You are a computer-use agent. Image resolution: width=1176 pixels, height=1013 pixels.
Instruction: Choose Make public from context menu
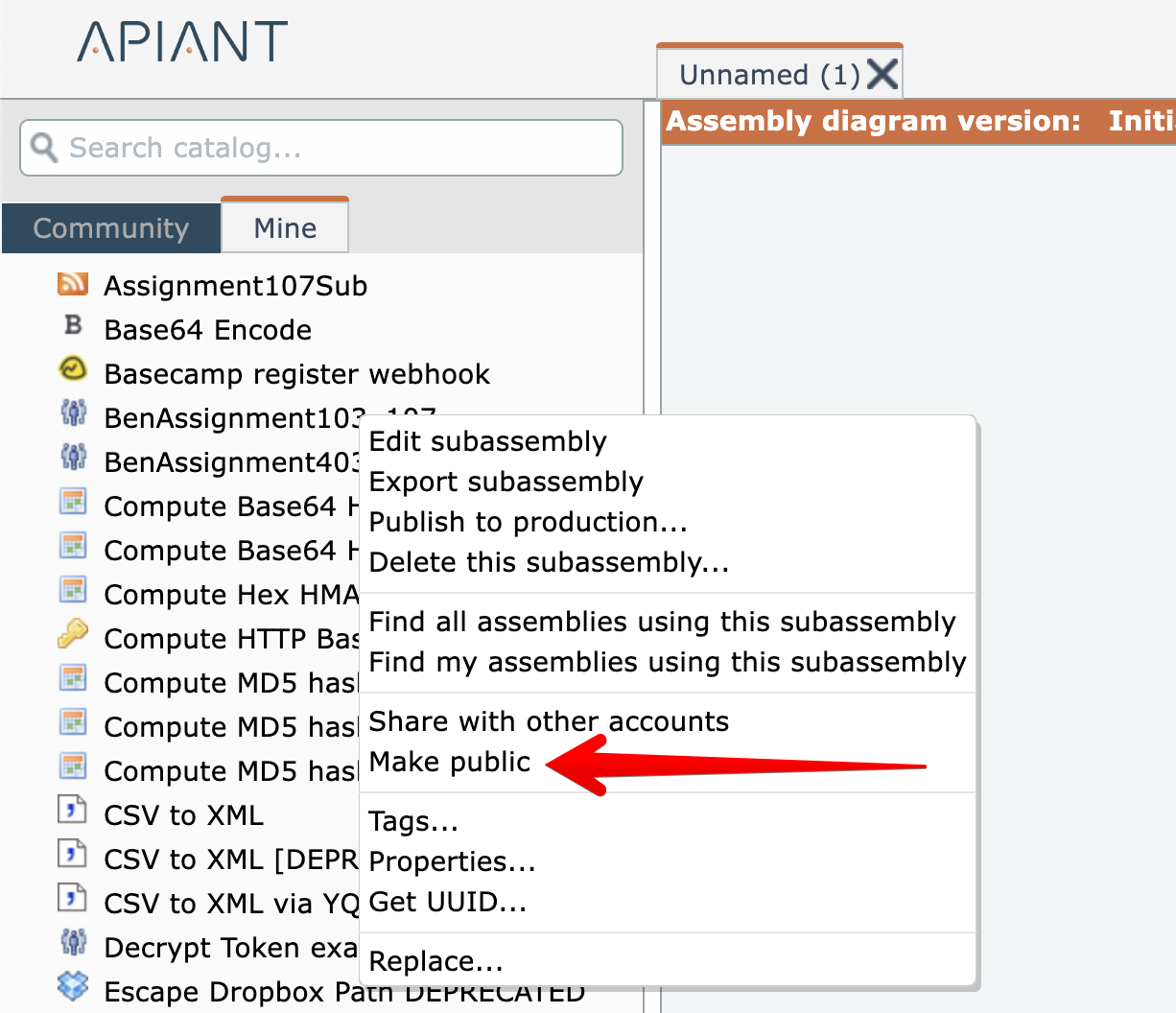[449, 762]
